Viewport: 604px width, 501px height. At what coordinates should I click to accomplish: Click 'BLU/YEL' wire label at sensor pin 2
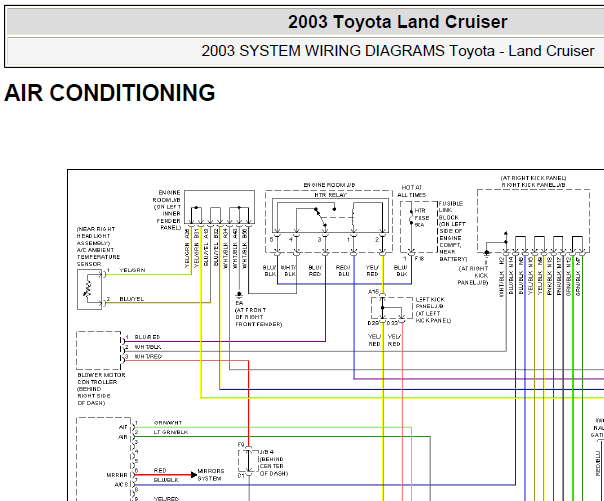tap(131, 299)
